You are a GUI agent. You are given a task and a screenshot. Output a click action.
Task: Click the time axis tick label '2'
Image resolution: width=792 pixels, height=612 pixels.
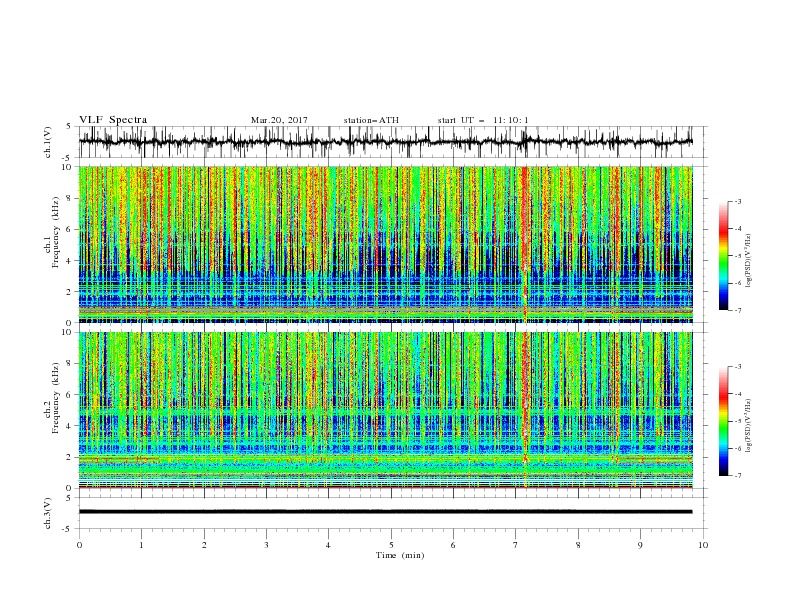pyautogui.click(x=204, y=545)
